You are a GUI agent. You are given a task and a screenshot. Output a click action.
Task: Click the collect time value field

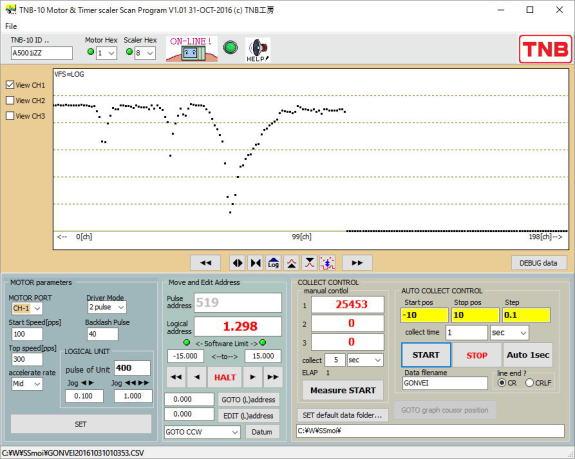[466, 333]
